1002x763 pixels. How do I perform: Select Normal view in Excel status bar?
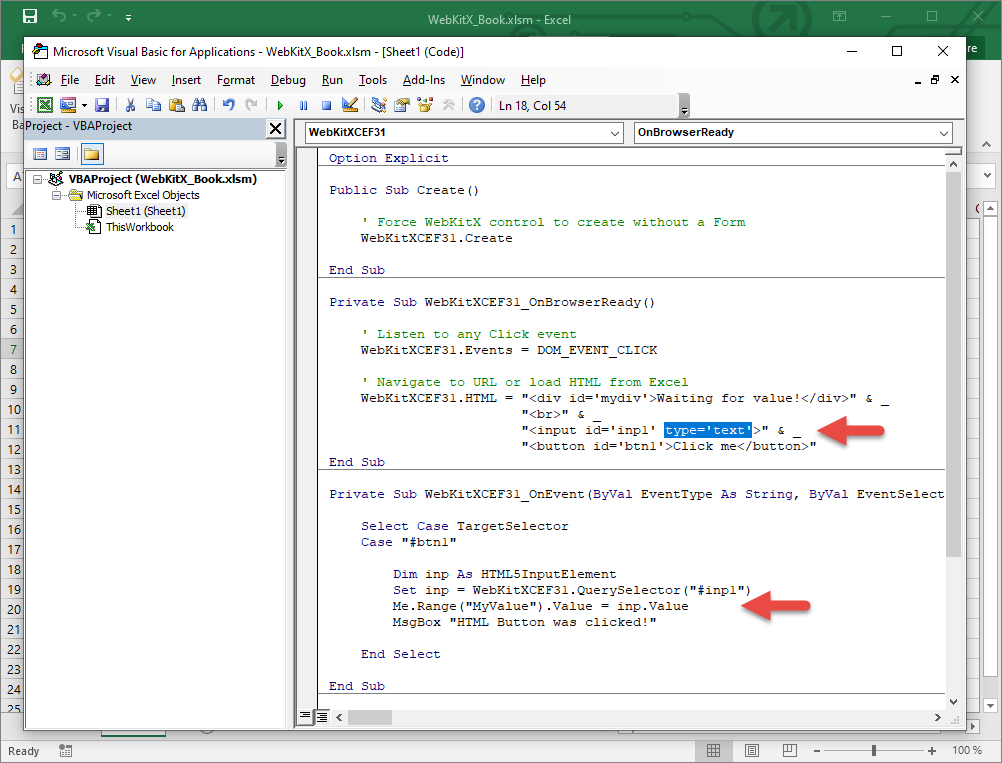point(714,750)
